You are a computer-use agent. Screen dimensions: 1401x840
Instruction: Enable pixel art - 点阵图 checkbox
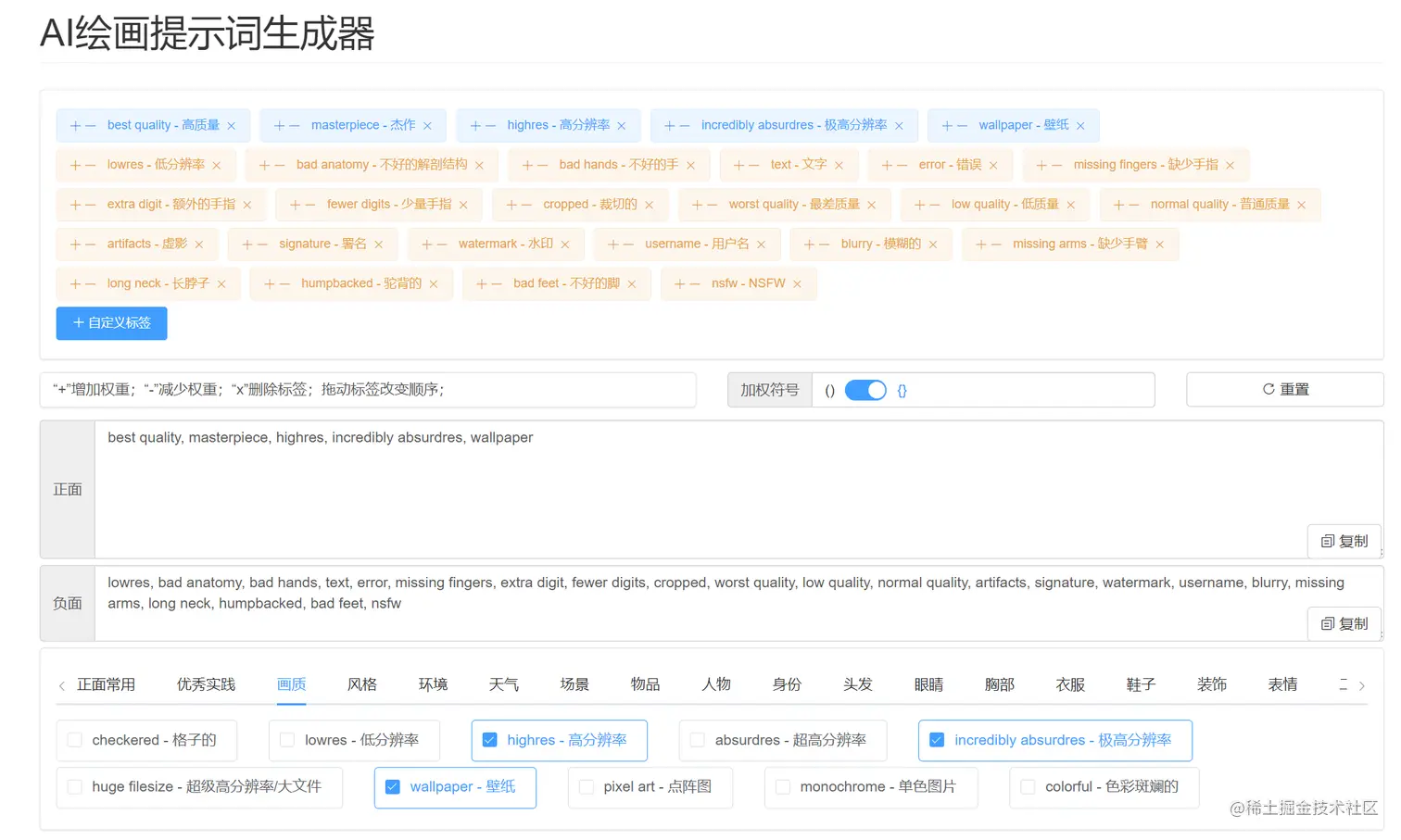point(587,787)
